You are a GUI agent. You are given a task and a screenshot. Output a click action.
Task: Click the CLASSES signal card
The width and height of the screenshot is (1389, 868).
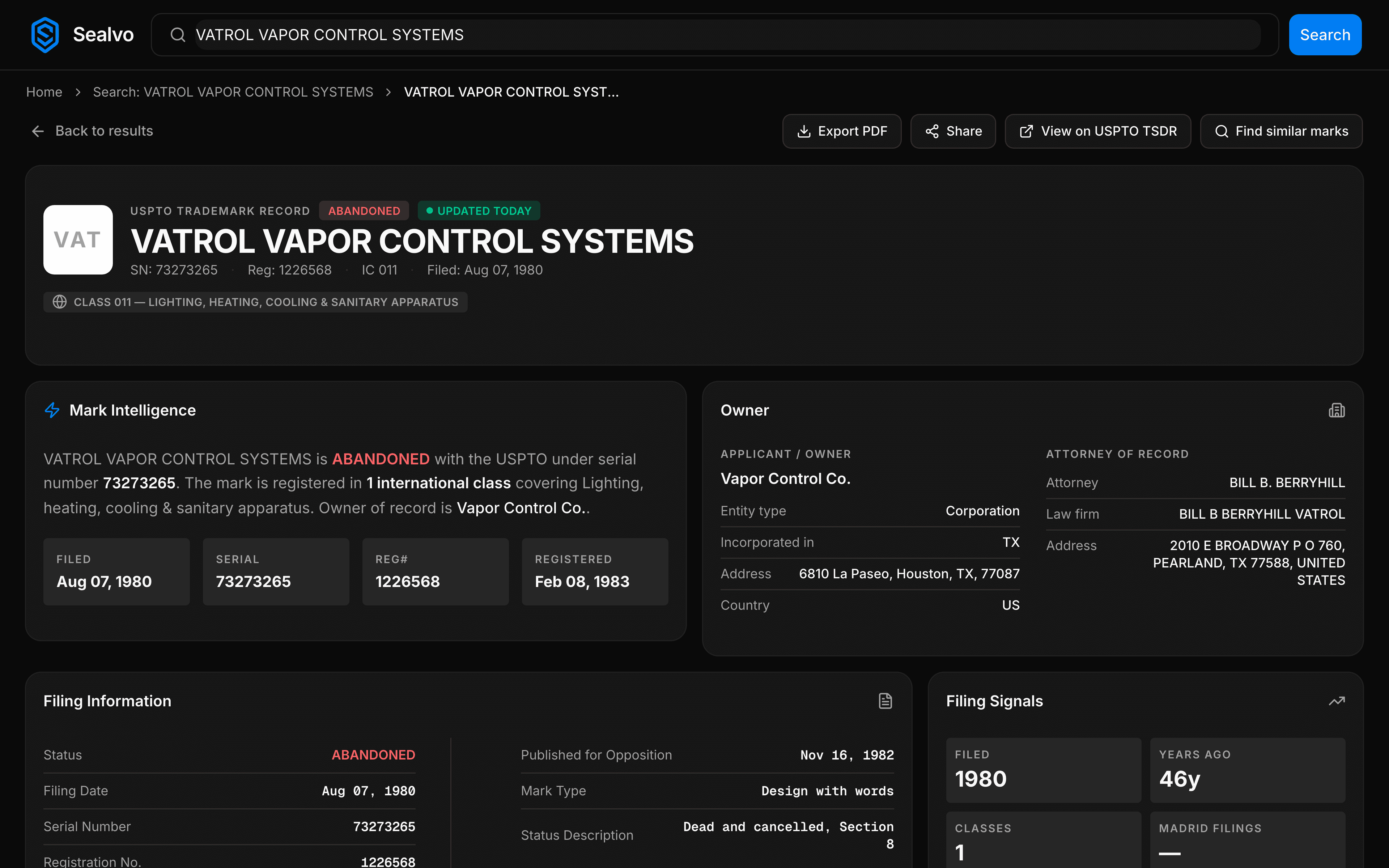(1044, 840)
